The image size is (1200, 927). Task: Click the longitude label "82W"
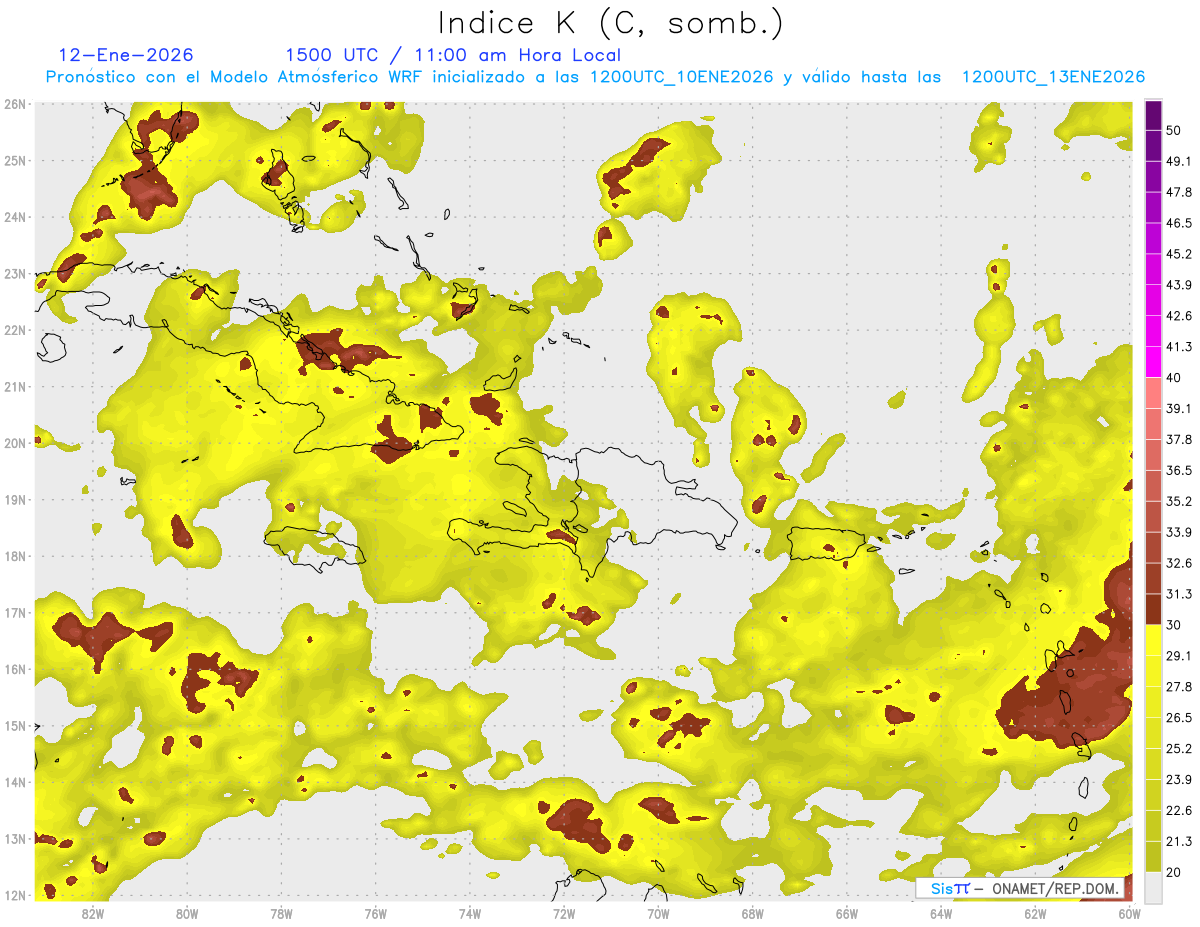coord(92,913)
